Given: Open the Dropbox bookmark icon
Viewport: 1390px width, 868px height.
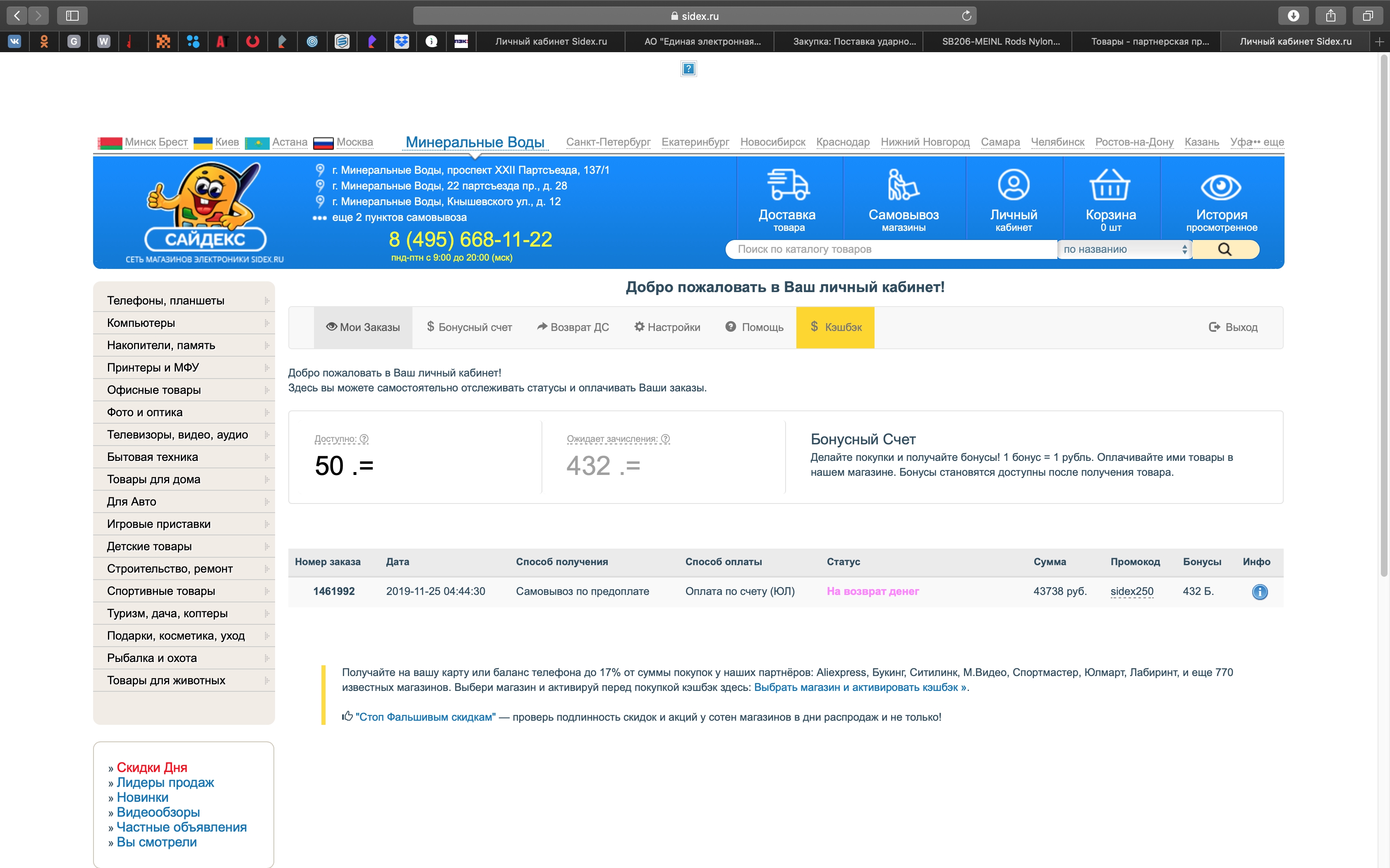Looking at the screenshot, I should coord(402,41).
